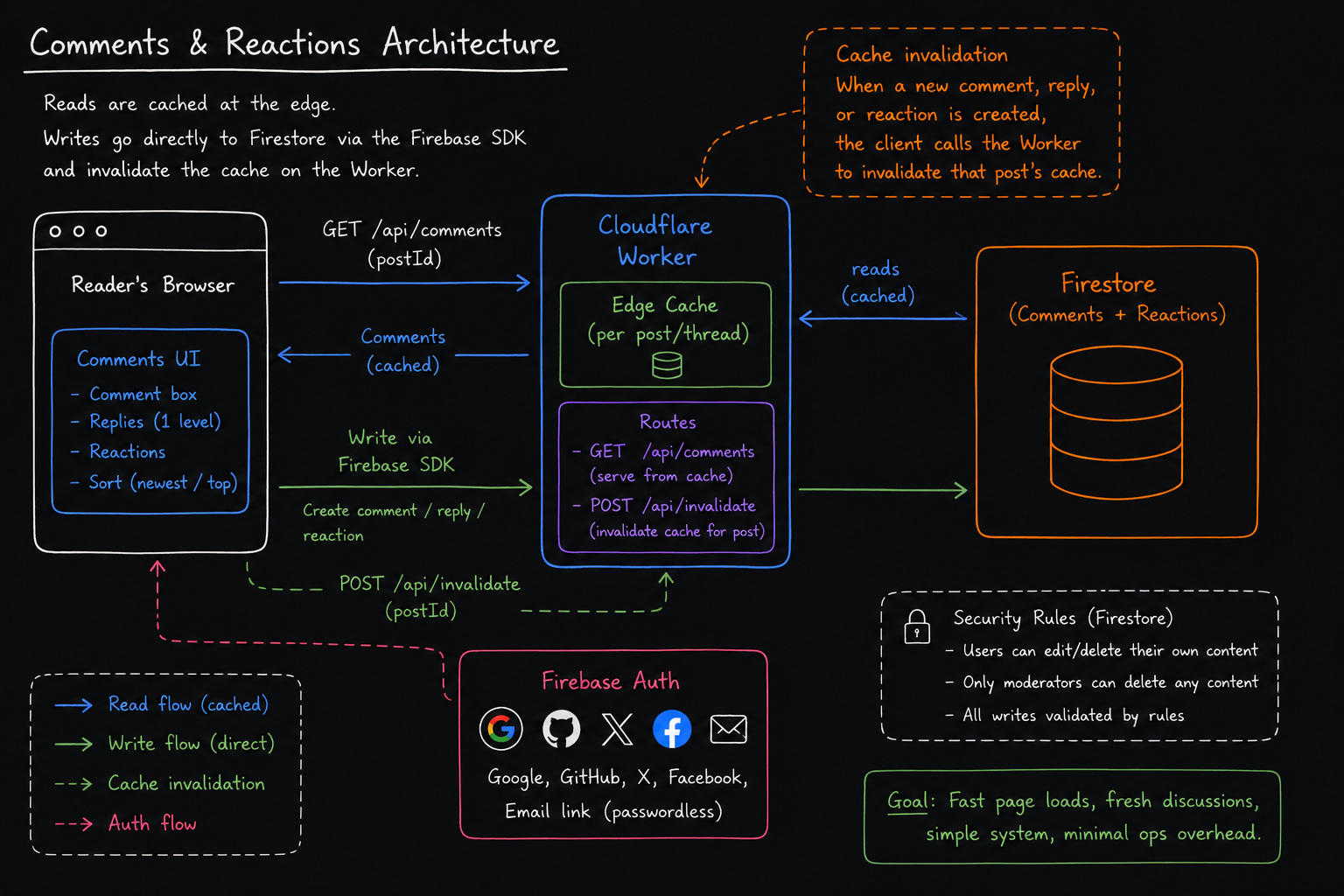
Task: Click the 'Reader's Browser' label
Action: tap(153, 284)
